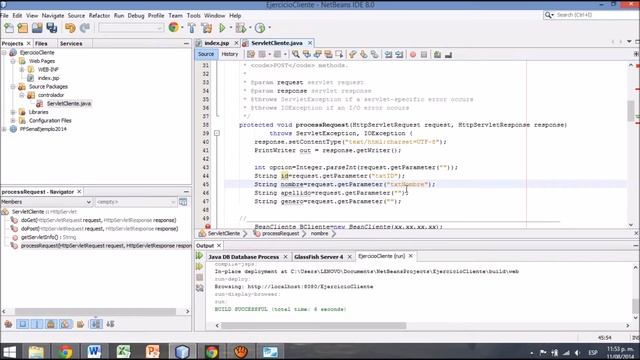Click the Sort by Source icon in Navigator
The width and height of the screenshot is (640, 360).
(110, 324)
